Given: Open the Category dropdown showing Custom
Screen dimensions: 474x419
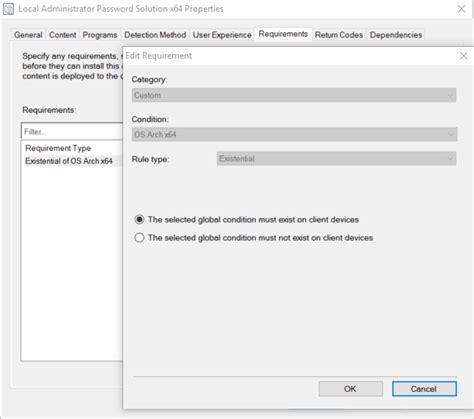Looking at the screenshot, I should pos(294,95).
